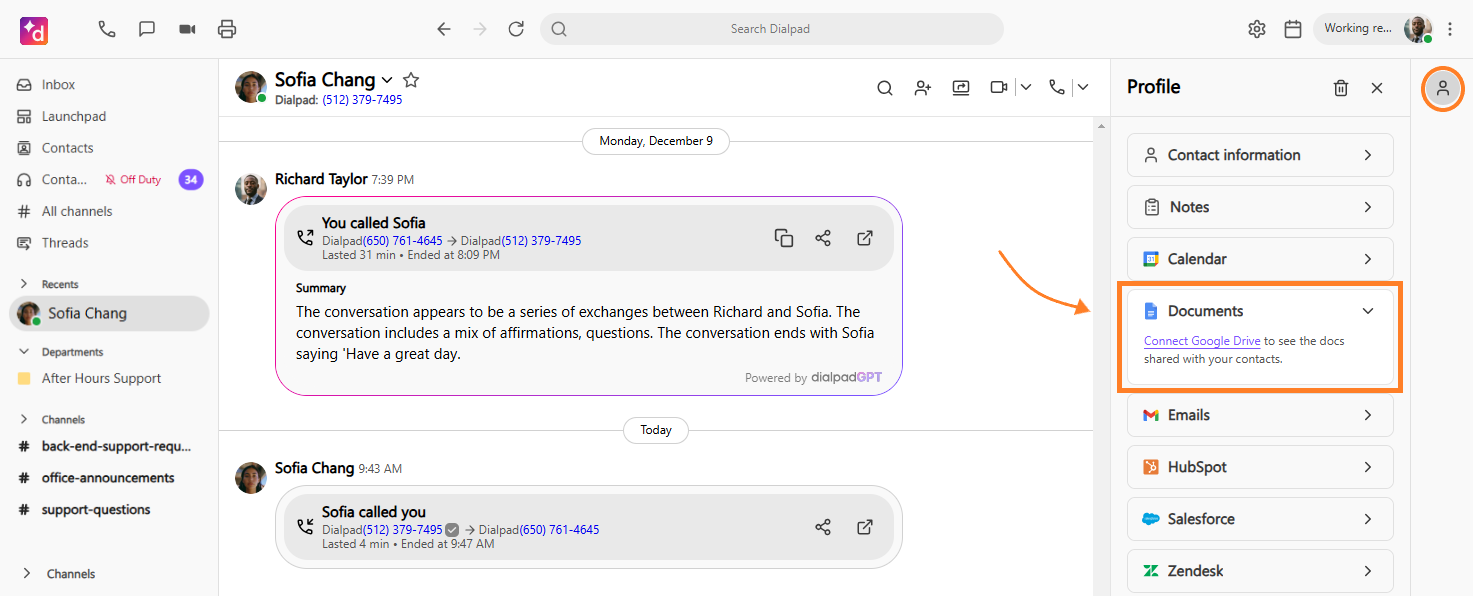This screenshot has height=596, width=1473.
Task: Go forward with the right arrow
Action: click(480, 29)
